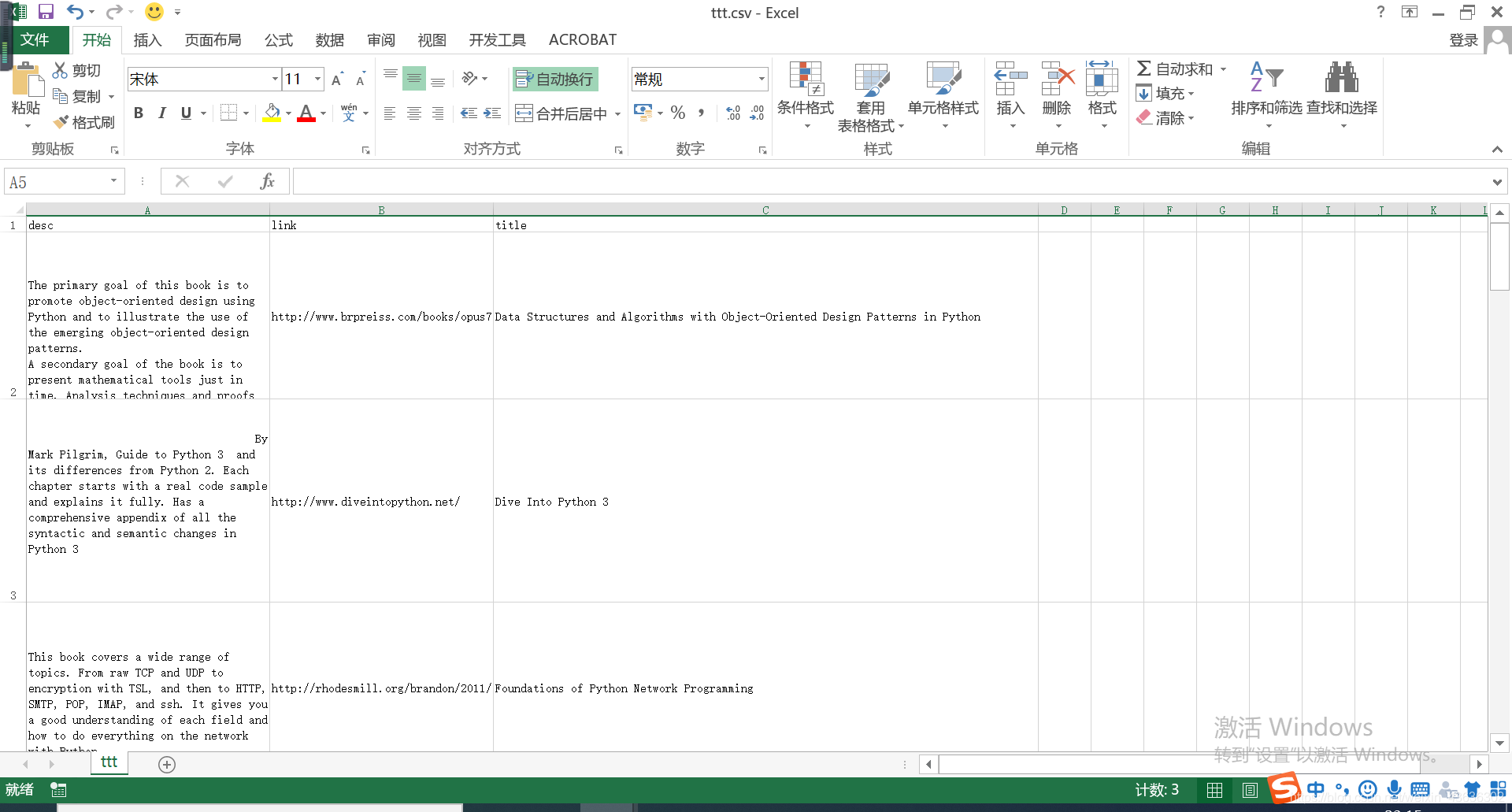
Task: Add a new sheet with plus button
Action: click(x=167, y=764)
